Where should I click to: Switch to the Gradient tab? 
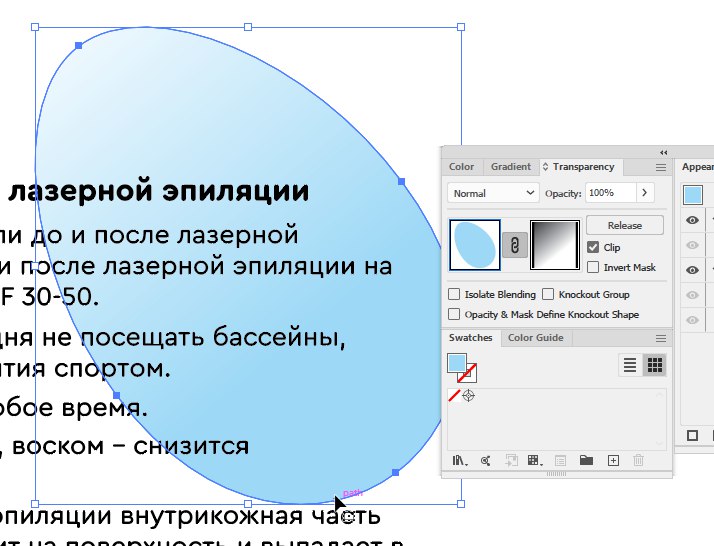(x=511, y=167)
